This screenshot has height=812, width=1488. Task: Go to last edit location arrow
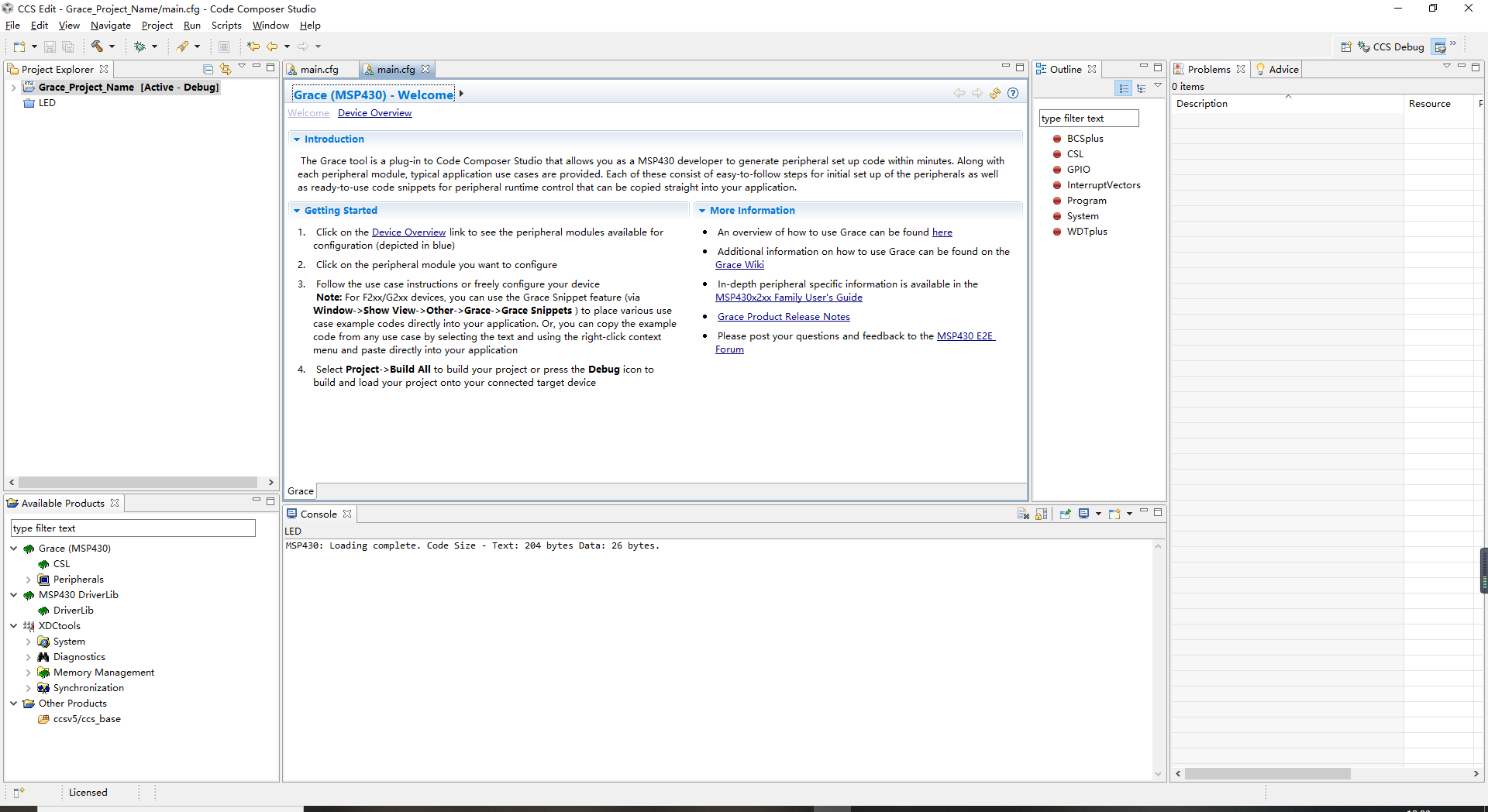(x=253, y=46)
